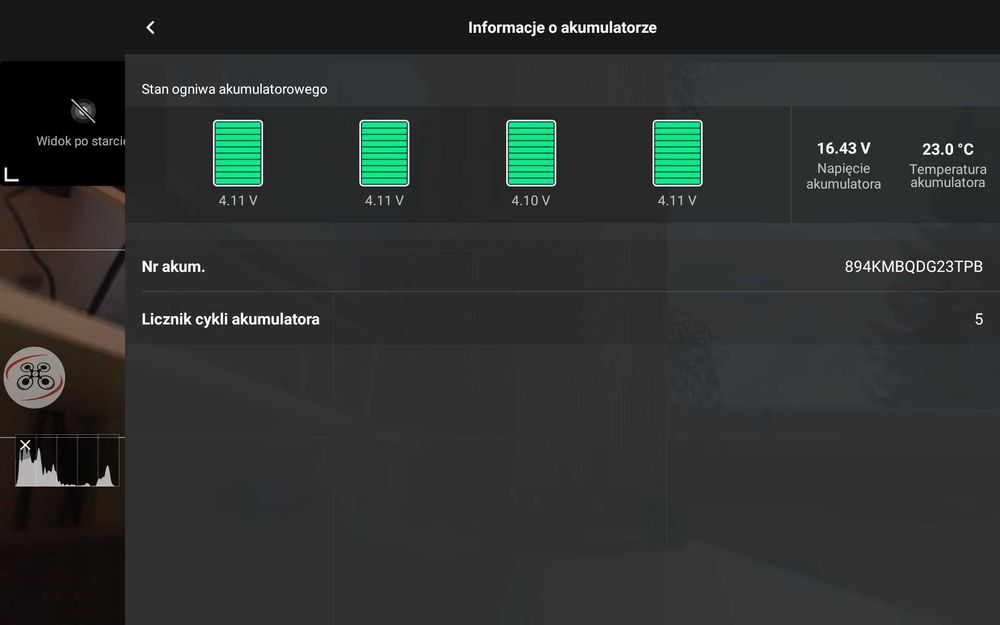
Task: Select the 'Temperatura akumulatora' label
Action: click(x=948, y=176)
